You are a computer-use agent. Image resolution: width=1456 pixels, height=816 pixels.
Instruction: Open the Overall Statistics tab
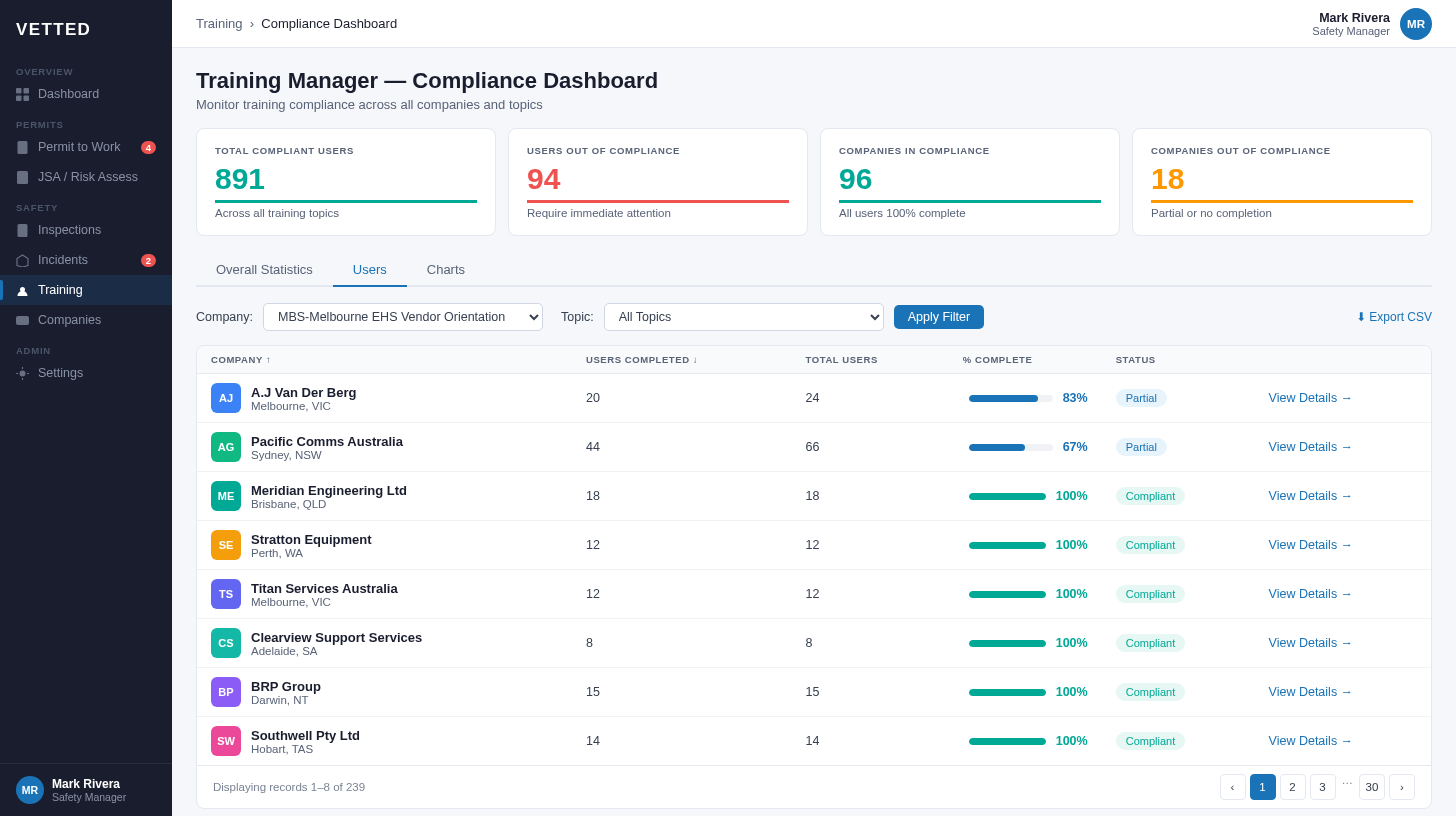(264, 269)
